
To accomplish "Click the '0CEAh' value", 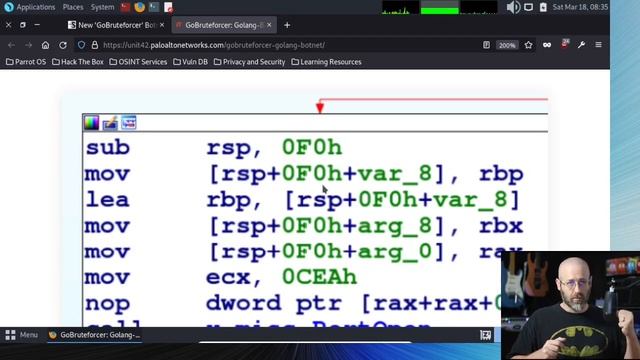I will pyautogui.click(x=319, y=278).
